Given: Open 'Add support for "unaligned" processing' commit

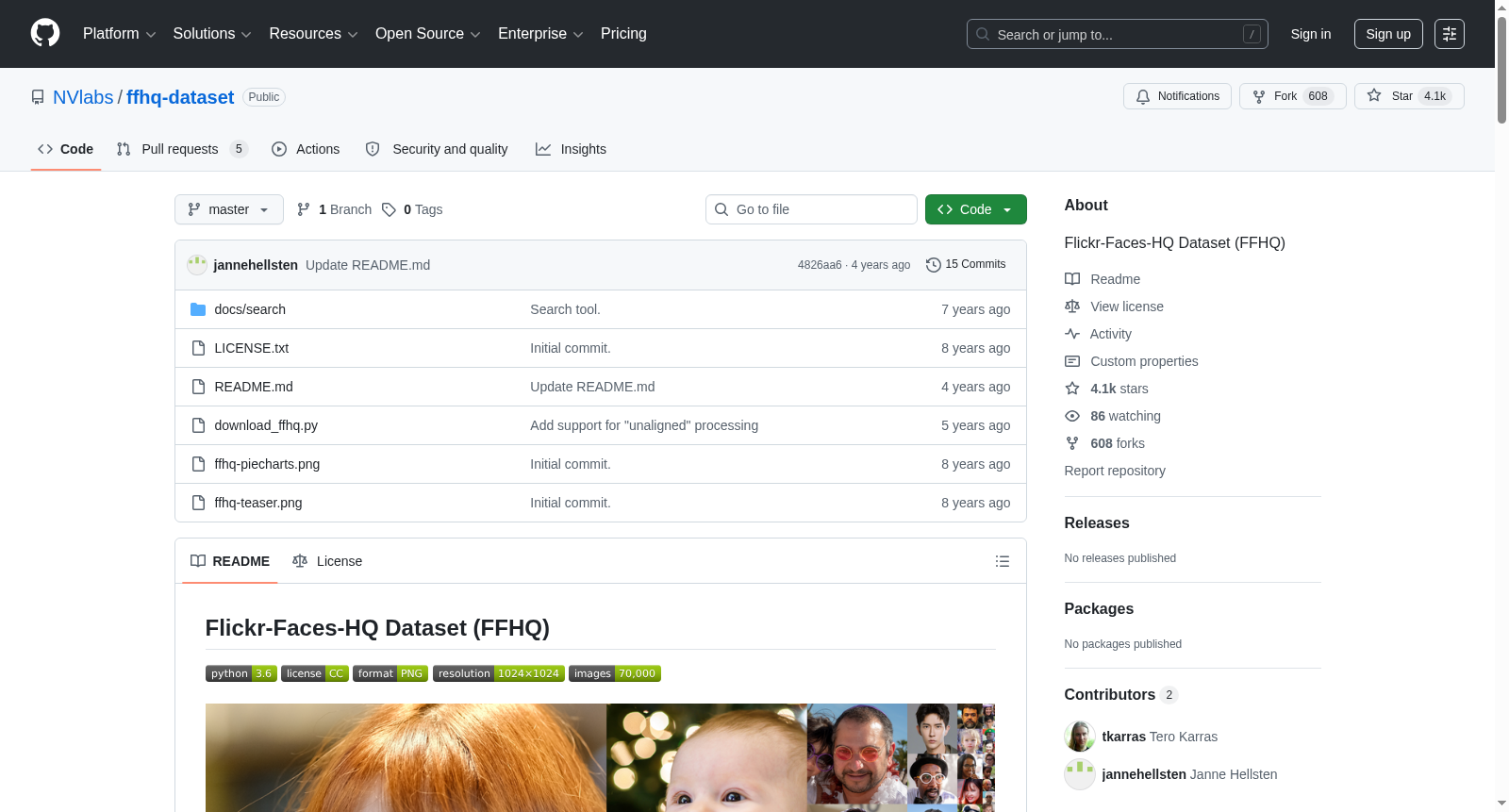Looking at the screenshot, I should pos(644,425).
